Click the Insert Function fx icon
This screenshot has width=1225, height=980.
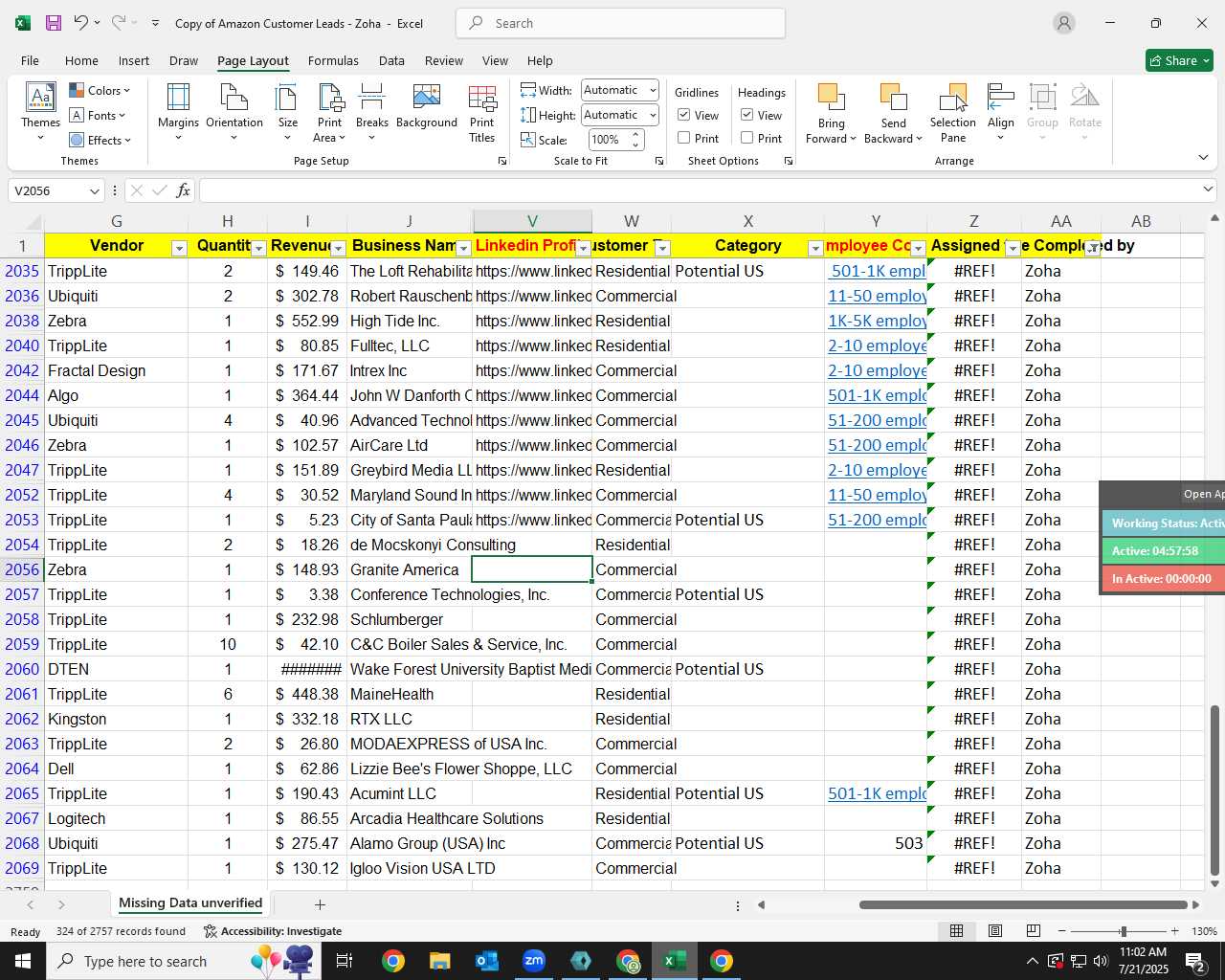(x=184, y=190)
